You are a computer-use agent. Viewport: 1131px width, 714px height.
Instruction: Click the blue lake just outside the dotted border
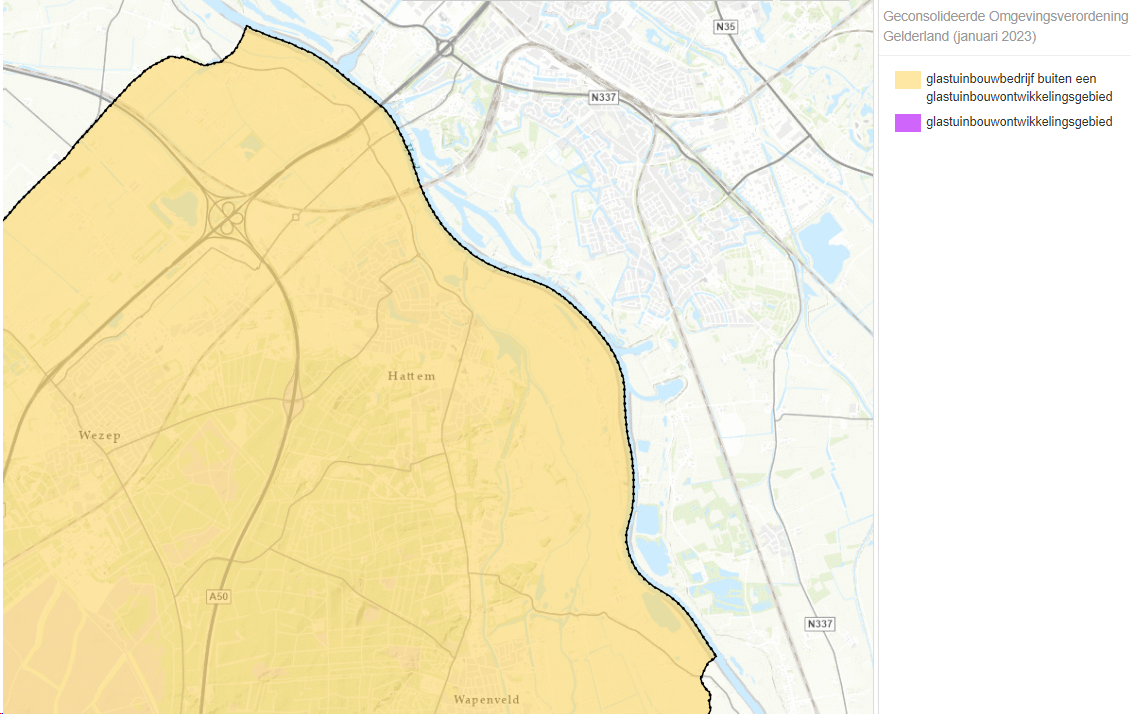point(648,520)
